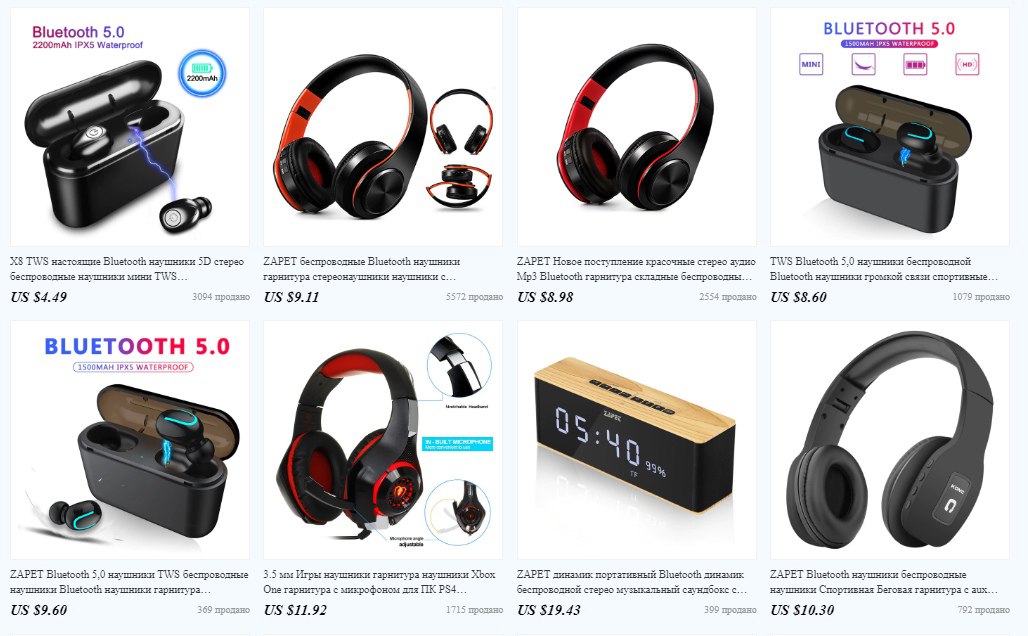The width and height of the screenshot is (1028, 636).
Task: Click the 2200mAh battery badge icon
Action: pos(202,73)
